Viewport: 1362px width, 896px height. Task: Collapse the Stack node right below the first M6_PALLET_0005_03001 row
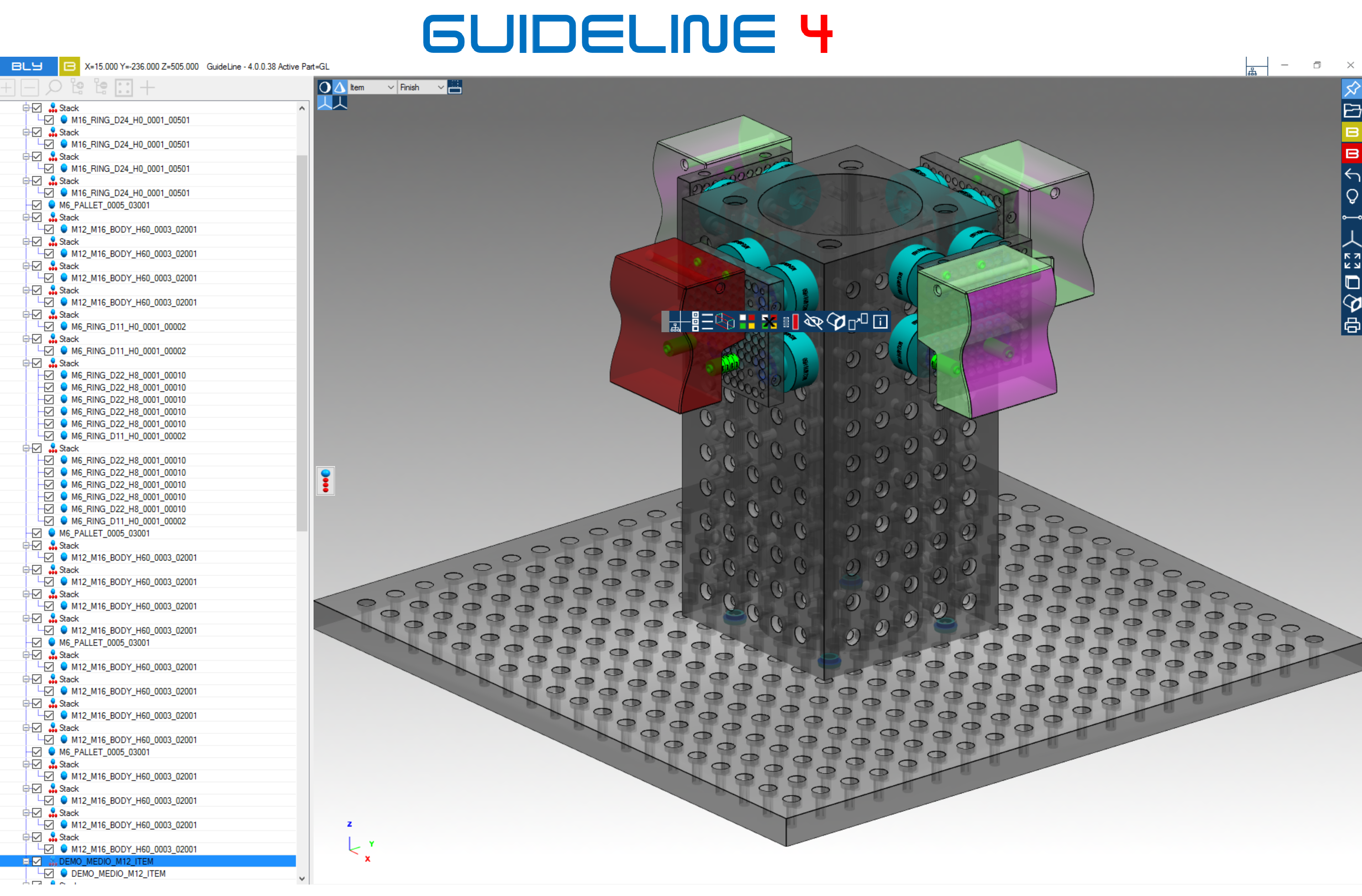26,217
